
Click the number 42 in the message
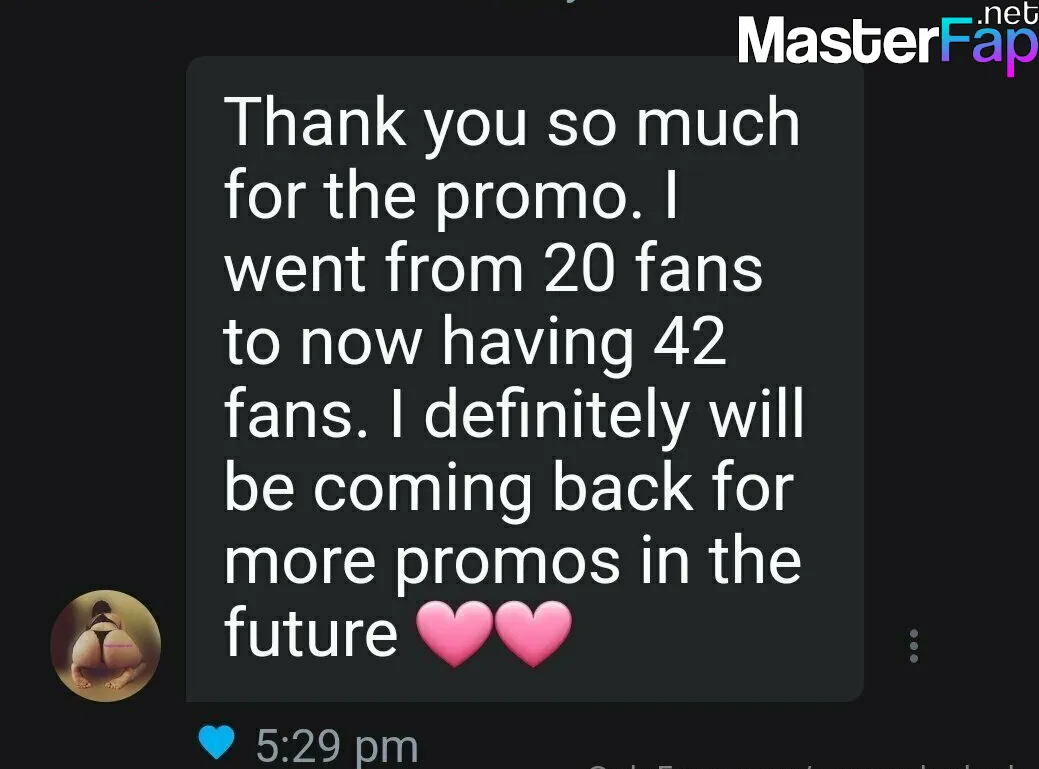pyautogui.click(x=689, y=340)
